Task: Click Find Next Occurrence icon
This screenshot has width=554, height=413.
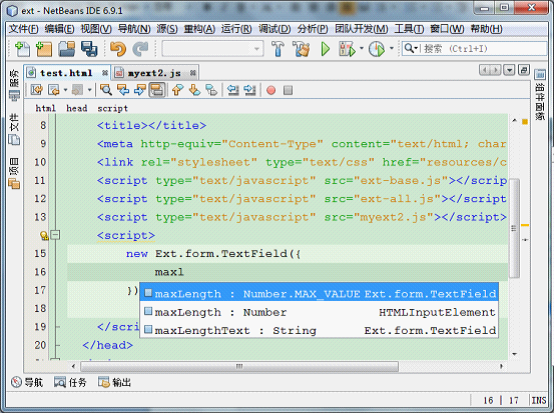Action: pyautogui.click(x=140, y=90)
